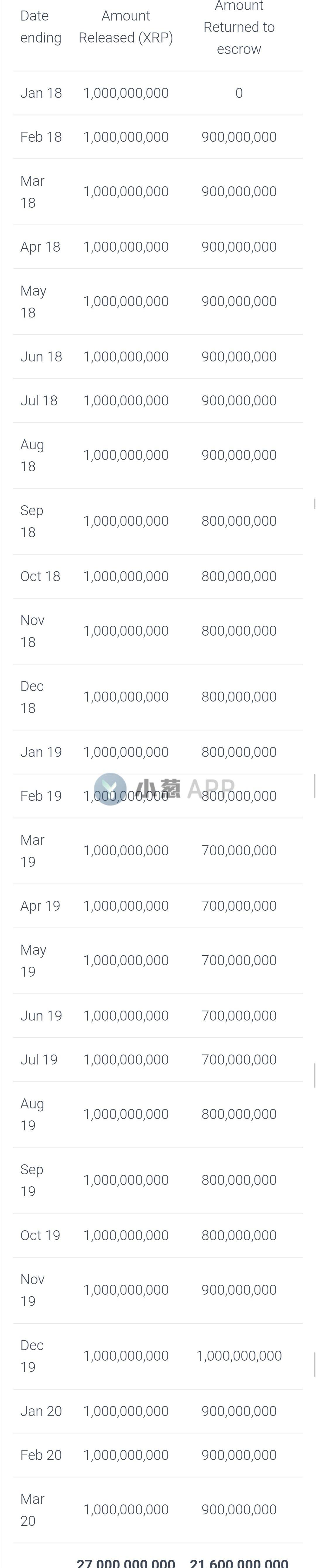Click the 'Amount Returned to escrow' header
Screen dimensions: 316x1568
click(x=239, y=28)
